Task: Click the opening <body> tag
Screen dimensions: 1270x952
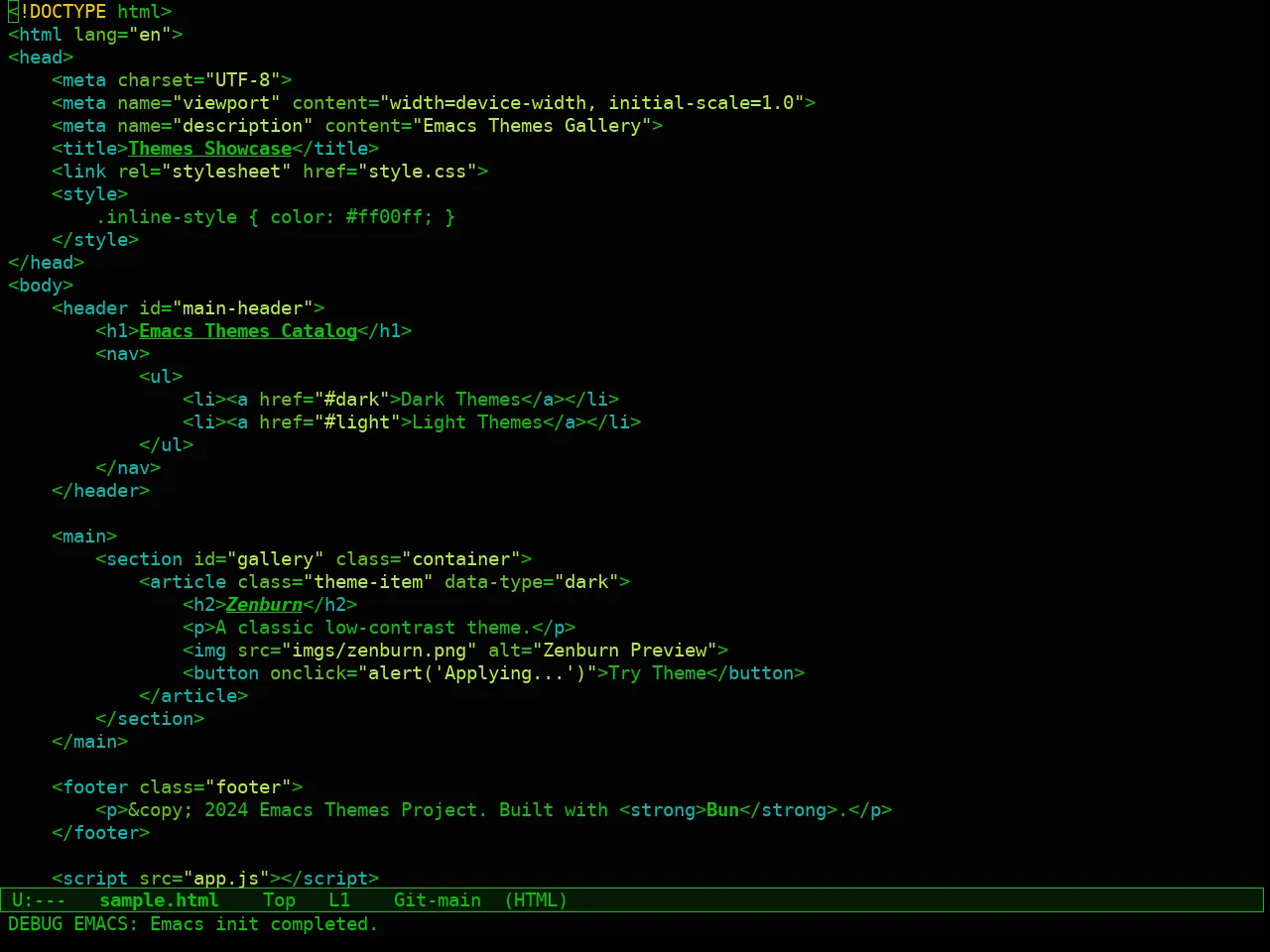Action: [41, 286]
